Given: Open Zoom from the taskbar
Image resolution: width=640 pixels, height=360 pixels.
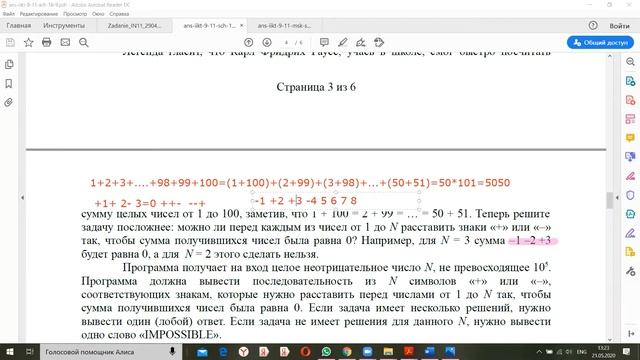Looking at the screenshot, I should click(x=367, y=351).
